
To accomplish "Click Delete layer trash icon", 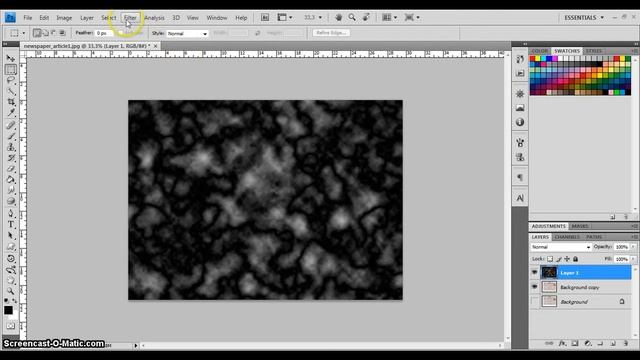I will coord(626,343).
